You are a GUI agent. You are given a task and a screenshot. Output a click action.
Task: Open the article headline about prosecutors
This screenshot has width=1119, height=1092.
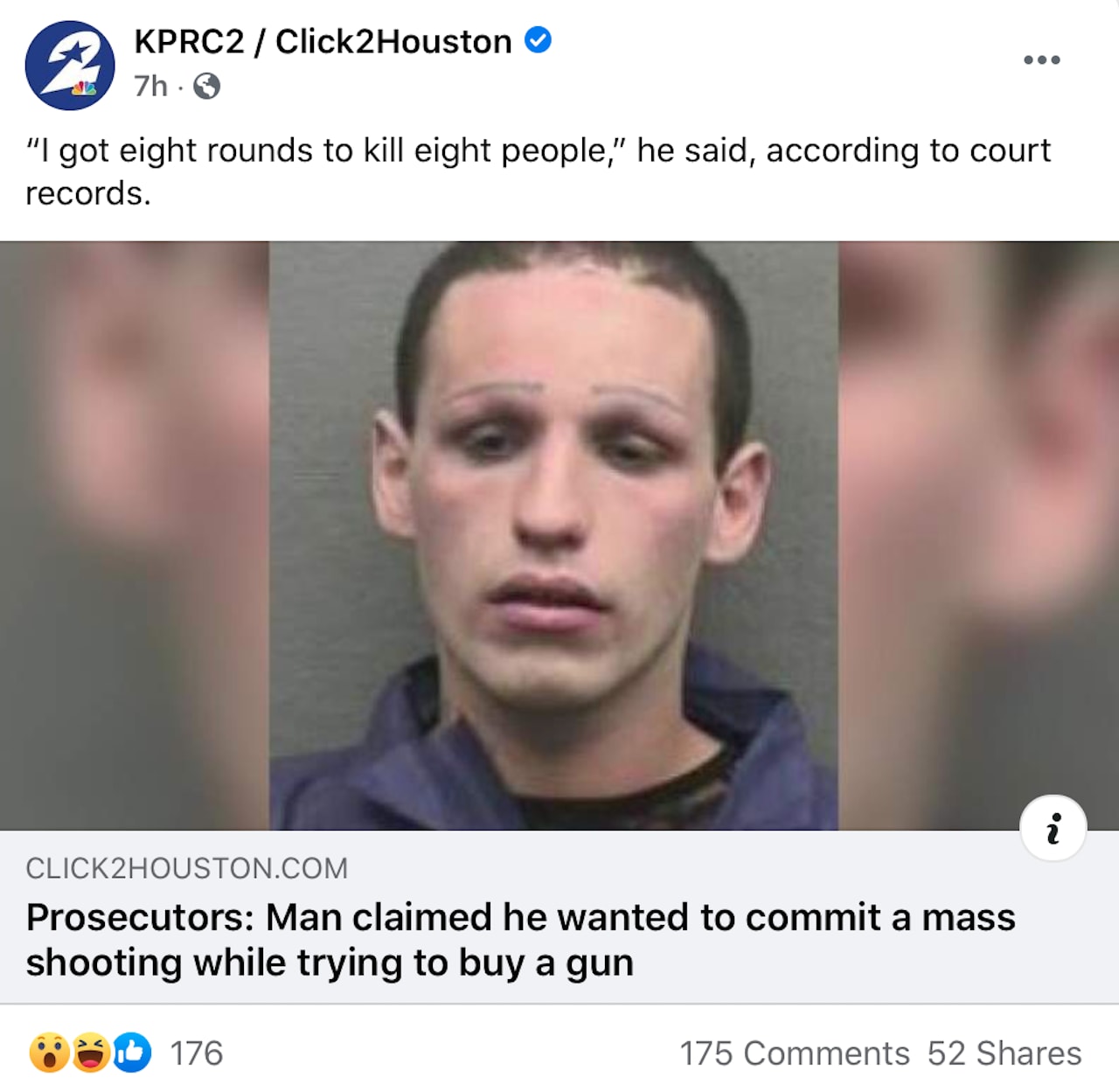(521, 940)
